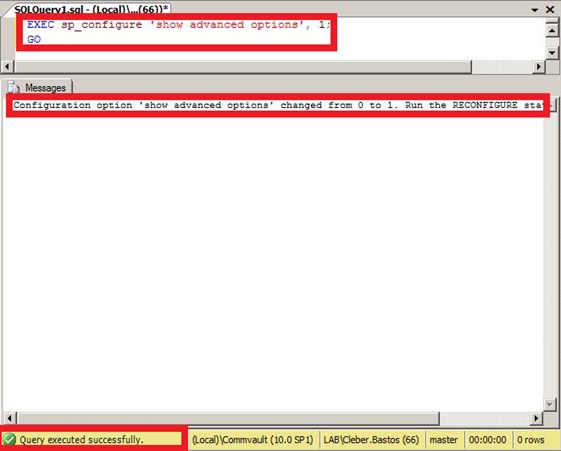561x451 pixels.
Task: Click the '0 rows' status entry
Action: [x=531, y=439]
